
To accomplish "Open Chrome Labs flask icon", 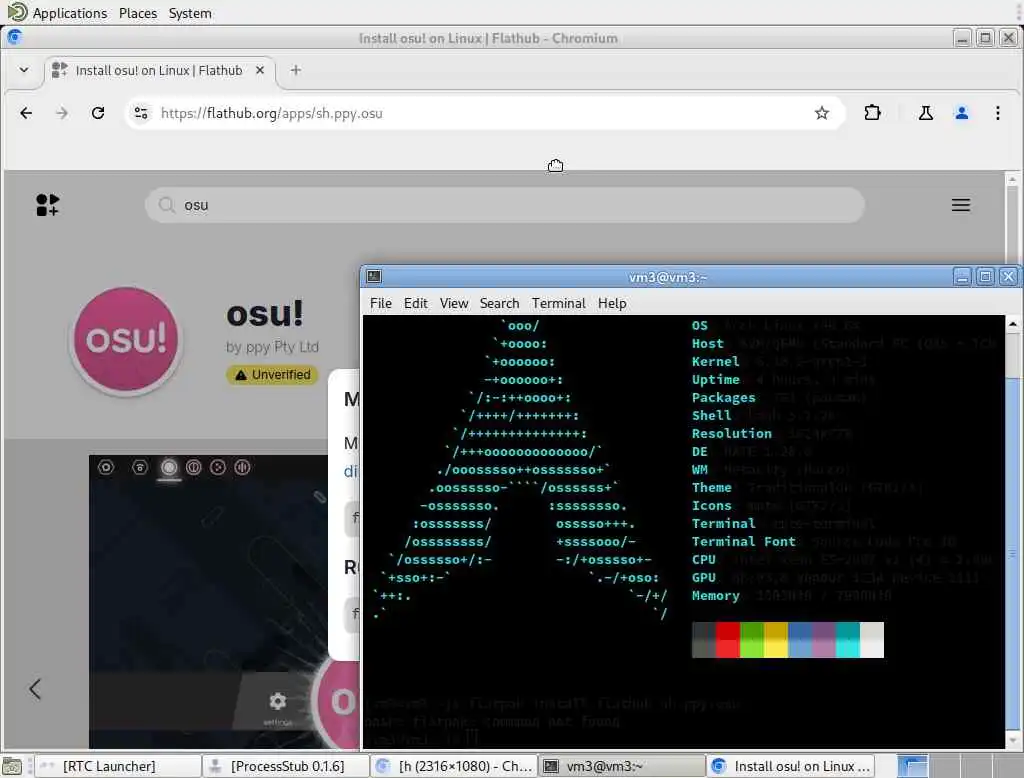I will pos(925,113).
